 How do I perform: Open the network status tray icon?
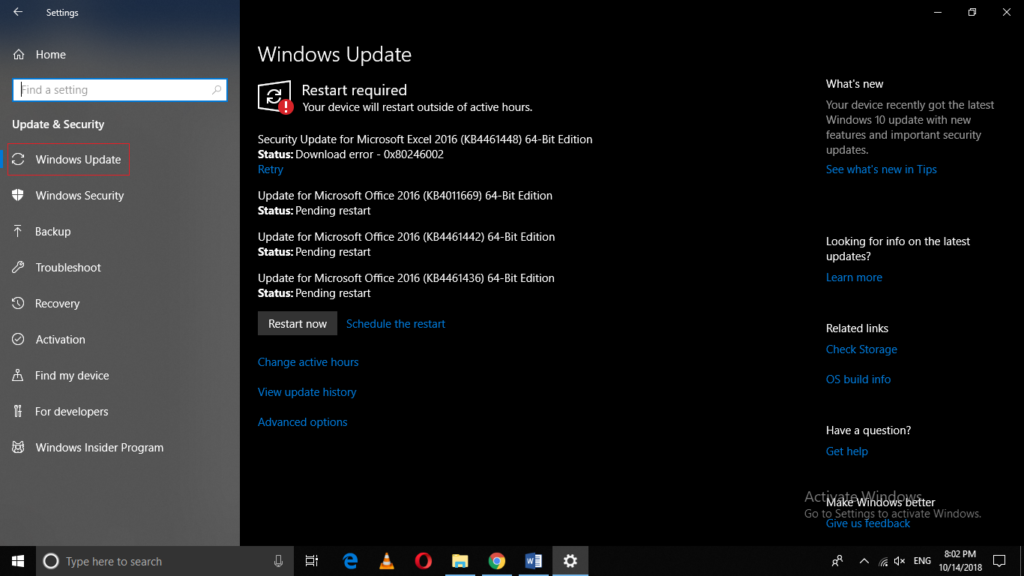(x=883, y=562)
